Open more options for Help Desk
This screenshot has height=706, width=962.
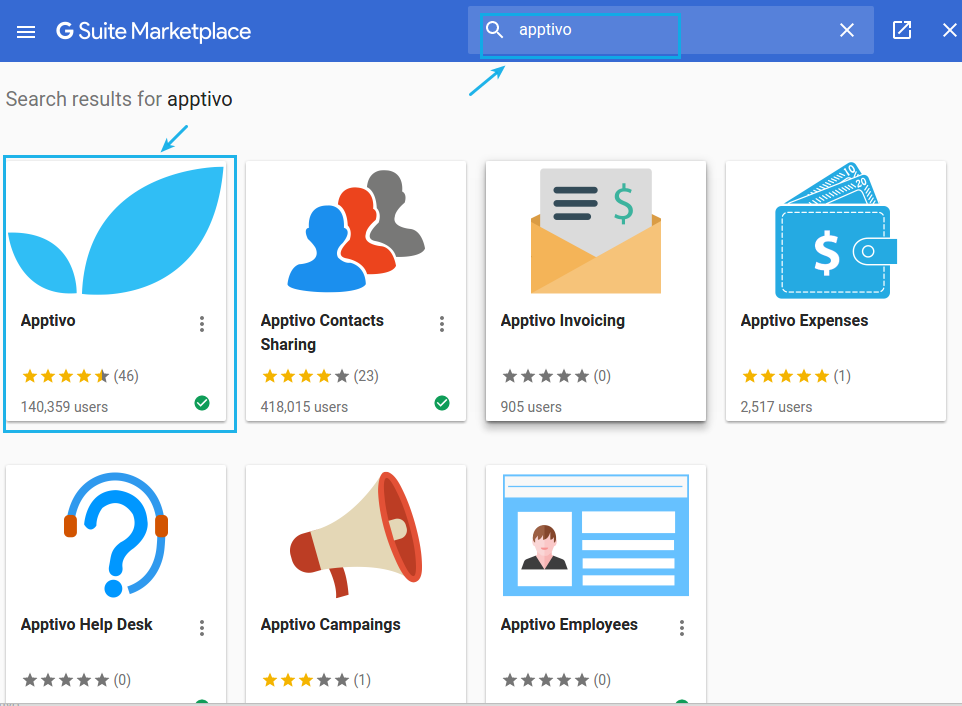click(202, 627)
